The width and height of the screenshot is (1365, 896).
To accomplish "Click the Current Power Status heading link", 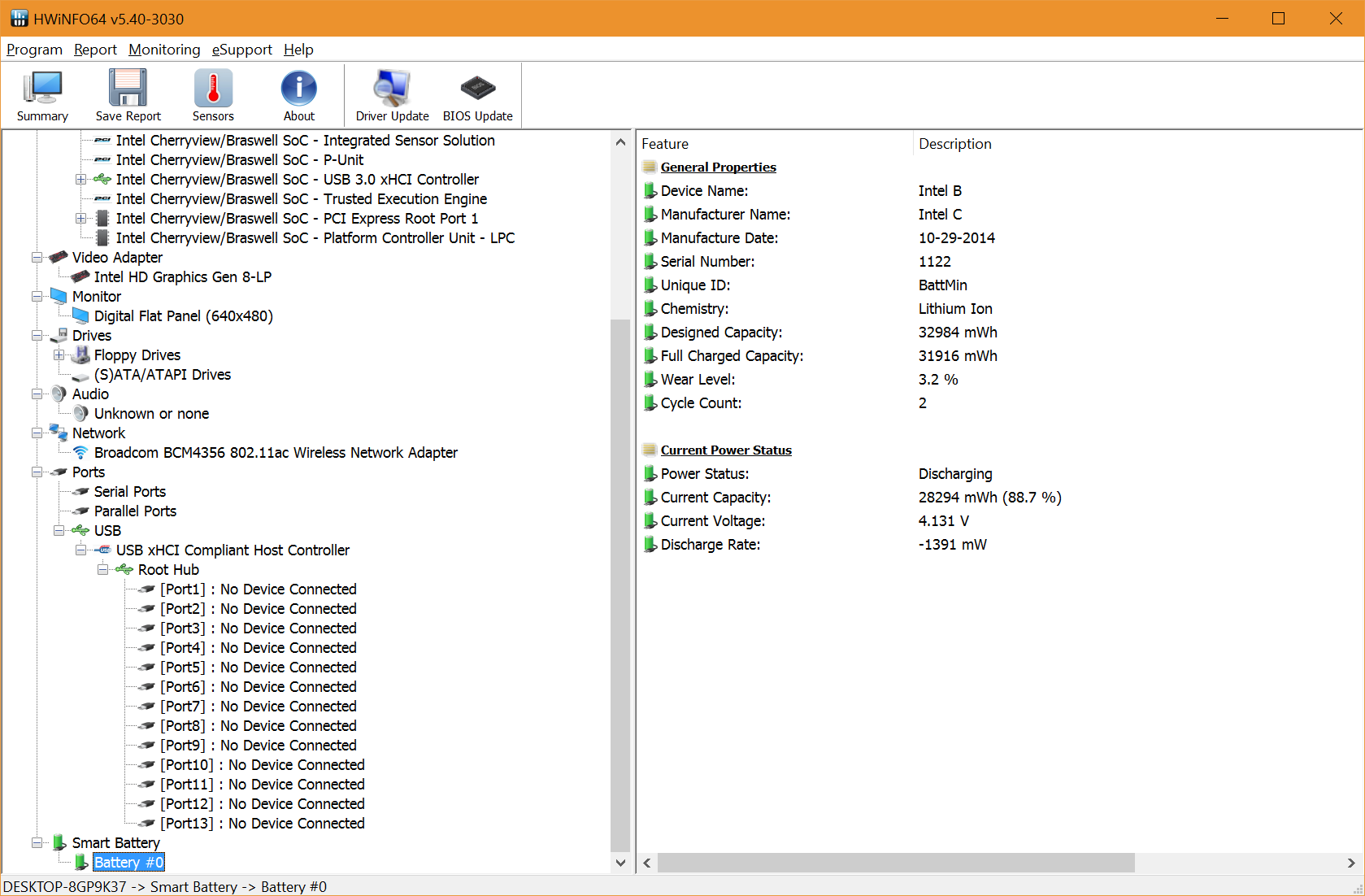I will 726,450.
